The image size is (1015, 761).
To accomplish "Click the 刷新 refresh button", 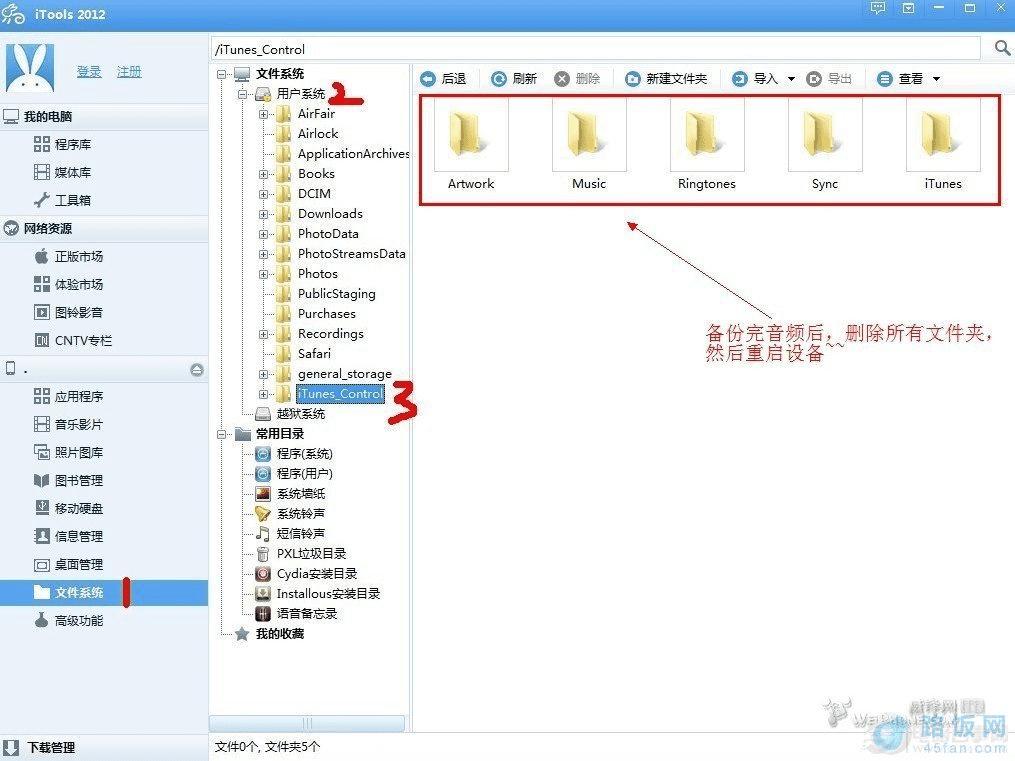I will pos(513,78).
